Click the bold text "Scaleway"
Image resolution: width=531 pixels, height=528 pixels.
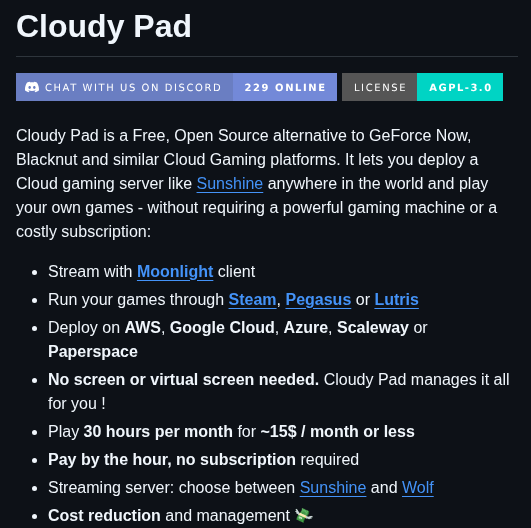(x=373, y=328)
